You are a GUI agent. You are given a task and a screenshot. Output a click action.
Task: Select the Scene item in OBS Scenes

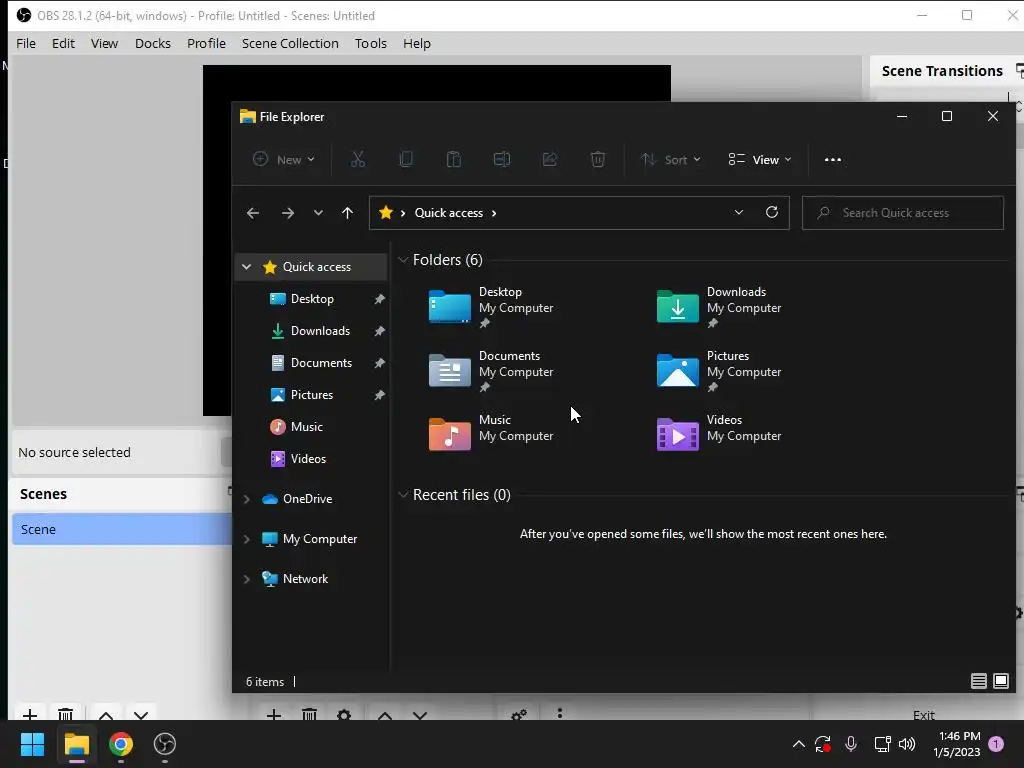[x=122, y=529]
